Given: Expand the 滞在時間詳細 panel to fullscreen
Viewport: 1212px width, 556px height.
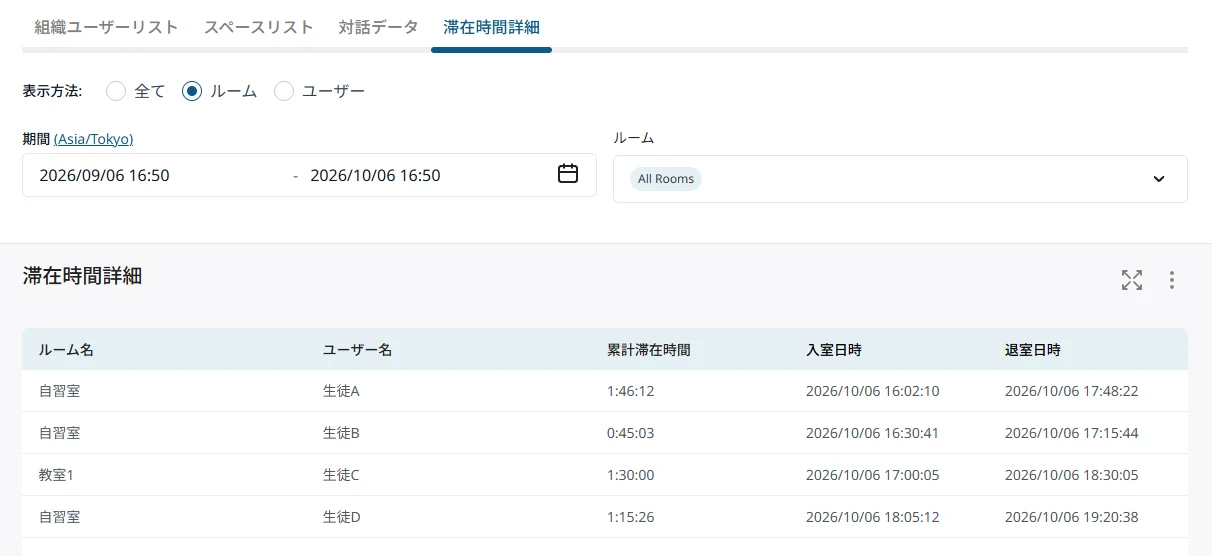Looking at the screenshot, I should click(1132, 280).
